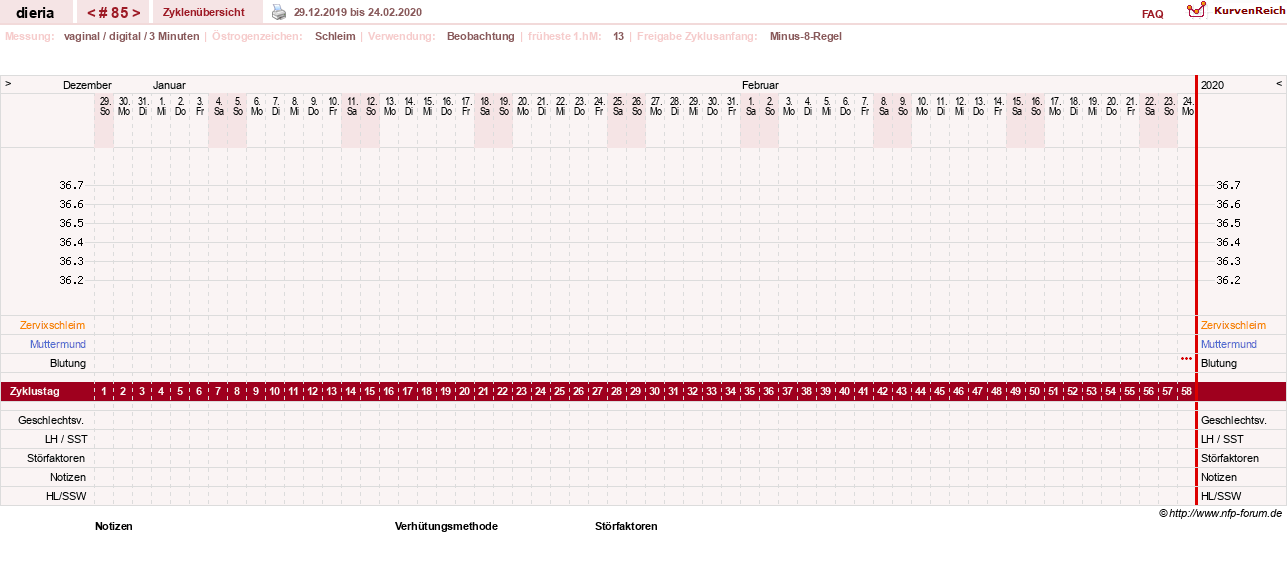1287x565 pixels.
Task: Open the FAQ link
Action: 1152,14
